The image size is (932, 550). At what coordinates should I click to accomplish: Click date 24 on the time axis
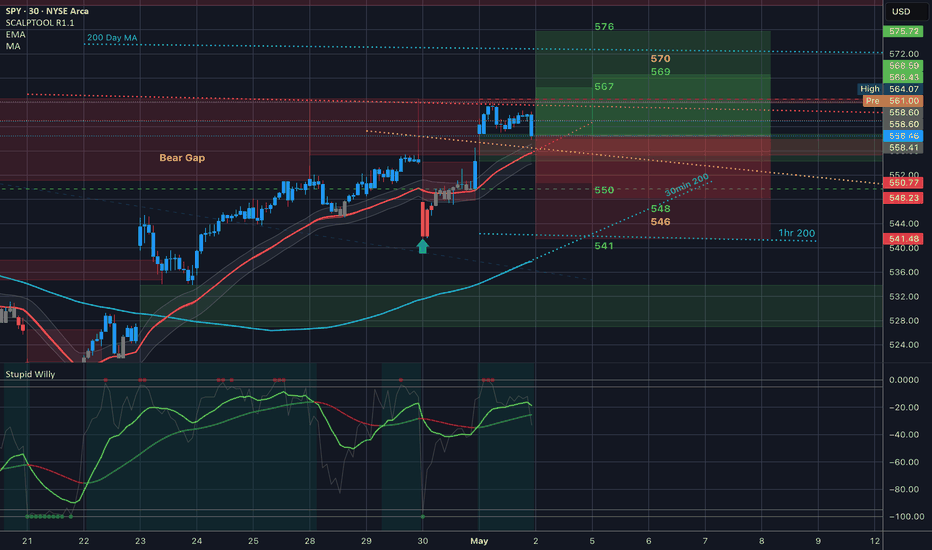pos(196,541)
